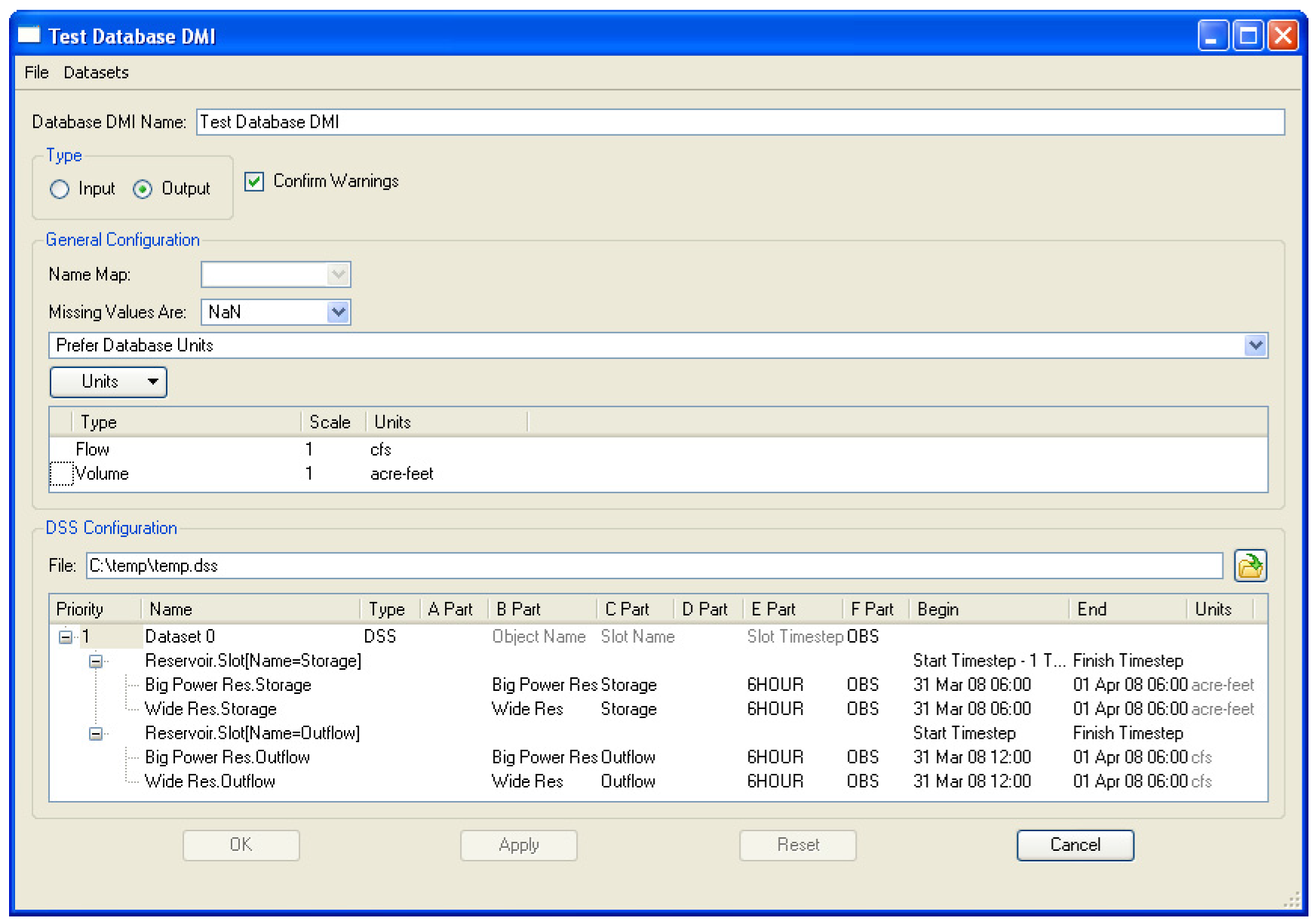Select the Input radio button
Screen dimensions: 1316x924
tap(60, 189)
